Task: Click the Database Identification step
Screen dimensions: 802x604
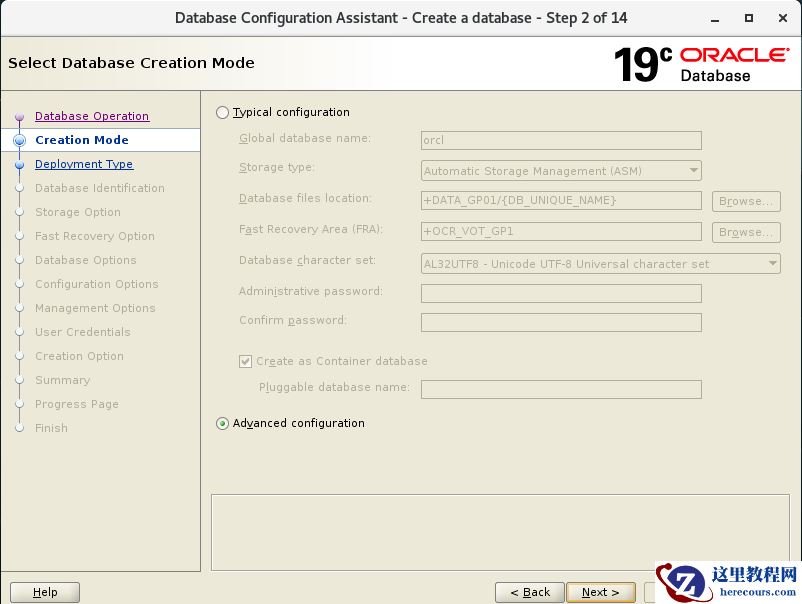Action: tap(100, 188)
